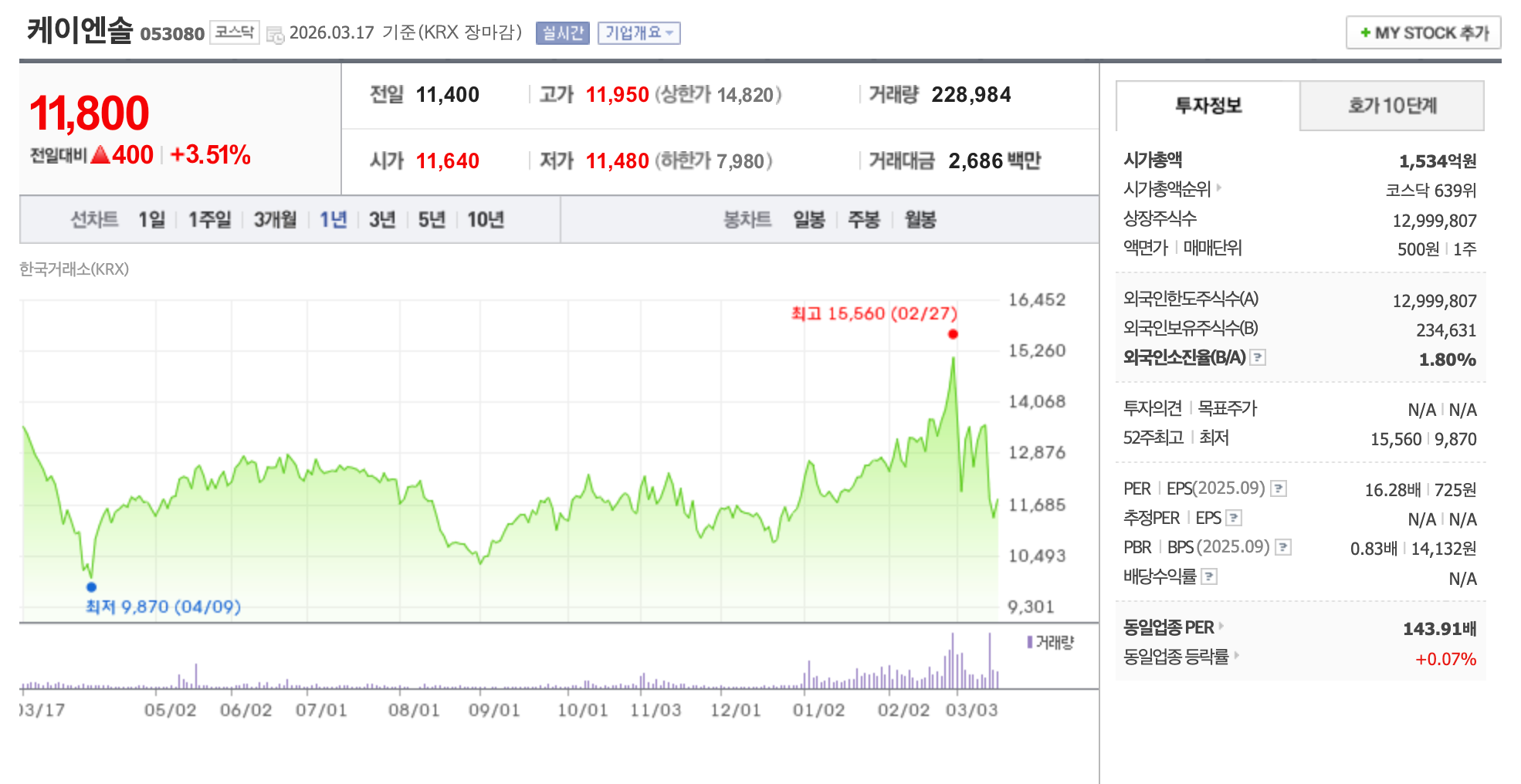Click the stock code 053080
Image resolution: width=1521 pixels, height=784 pixels.
[172, 34]
